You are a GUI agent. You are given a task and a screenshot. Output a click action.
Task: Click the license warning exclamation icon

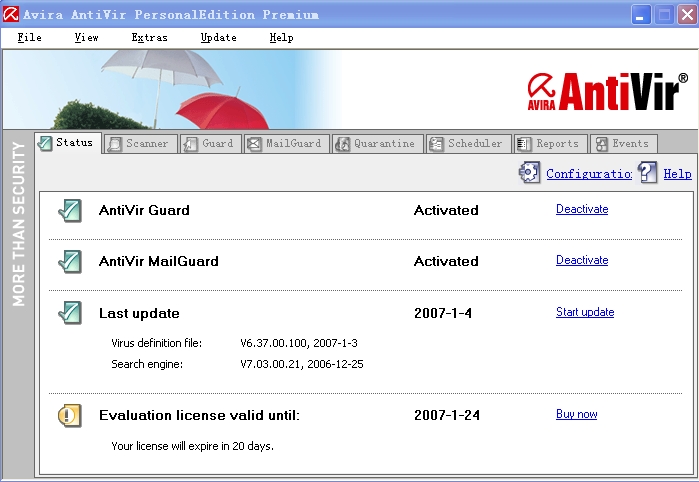click(70, 416)
